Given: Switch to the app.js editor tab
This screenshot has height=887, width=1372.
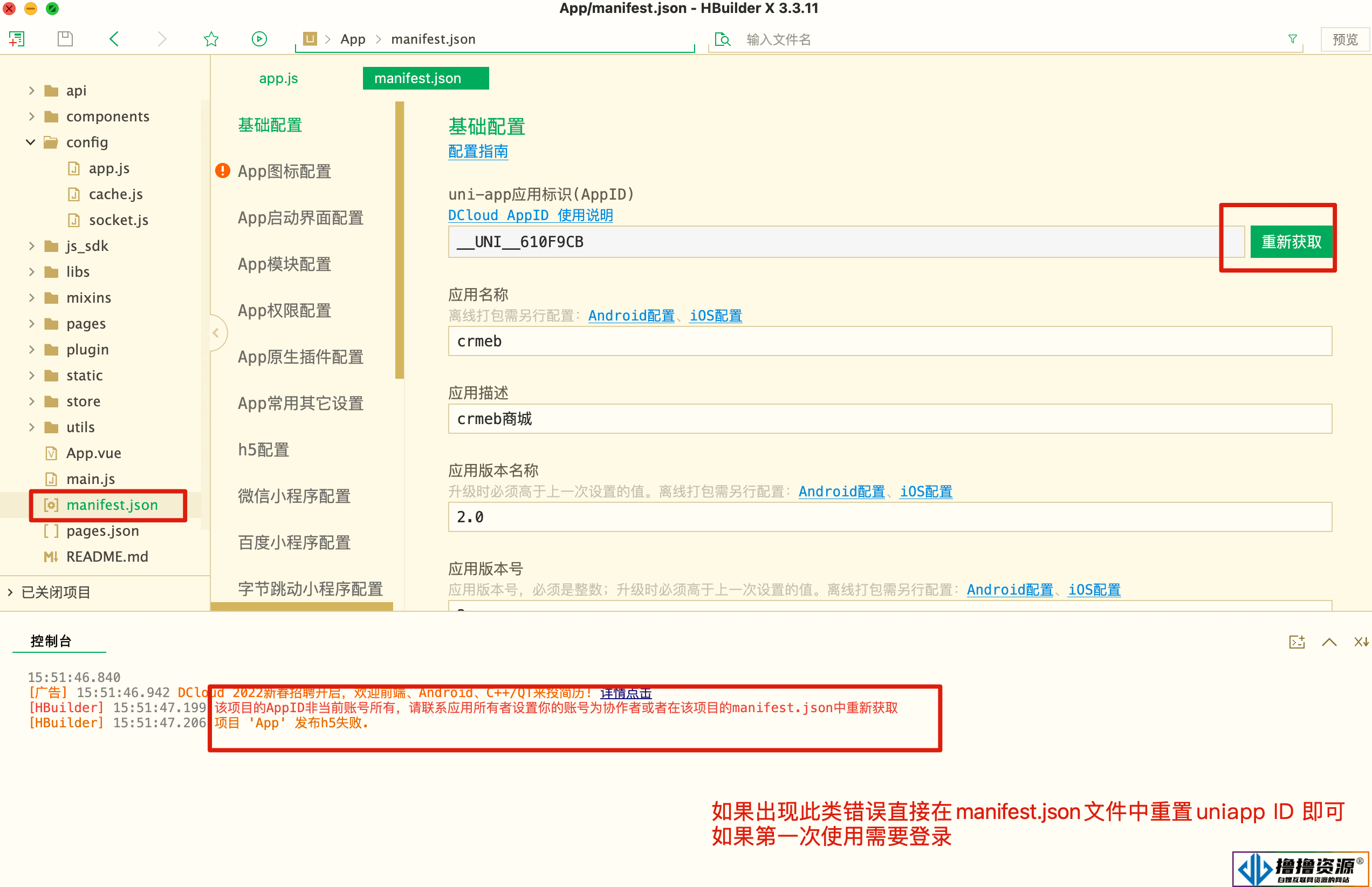Looking at the screenshot, I should [x=279, y=78].
